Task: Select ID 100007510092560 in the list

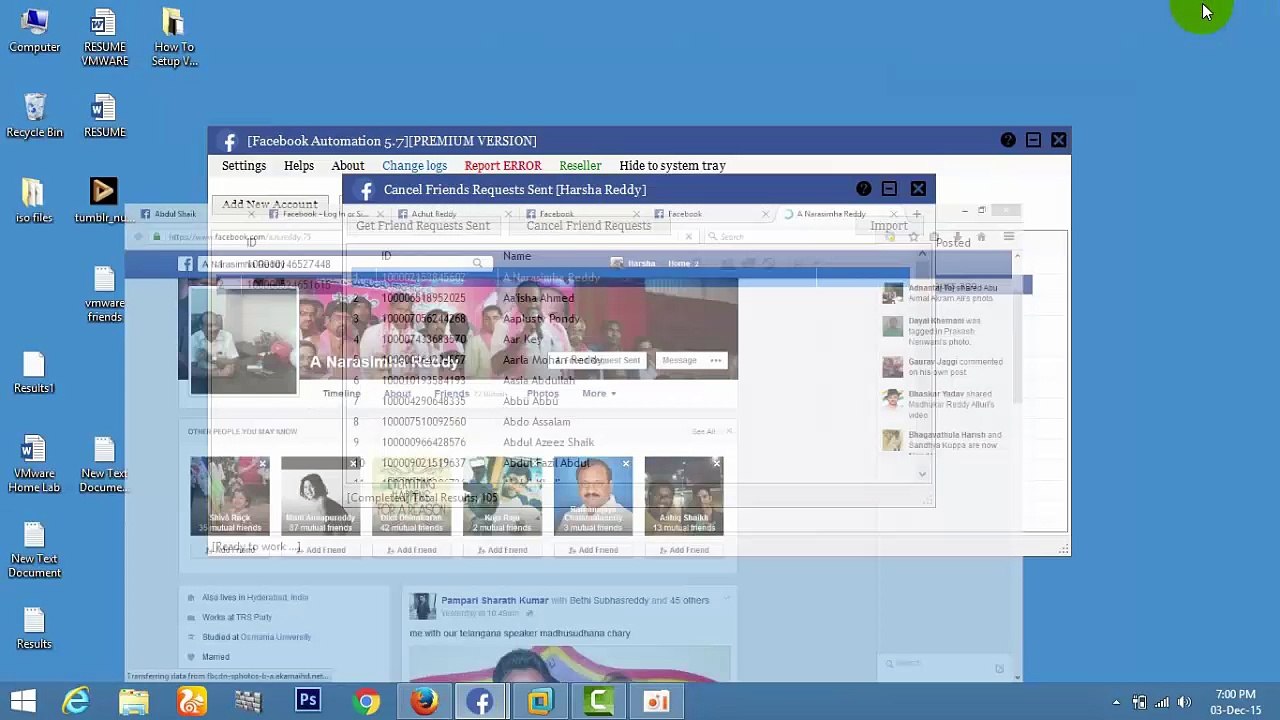Action: pos(424,422)
